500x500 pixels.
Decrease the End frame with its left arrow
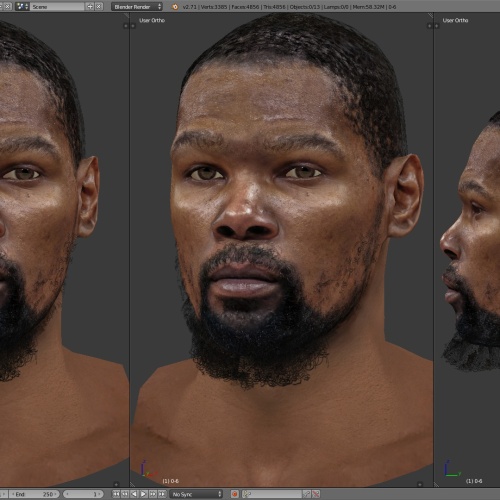pyautogui.click(x=12, y=494)
